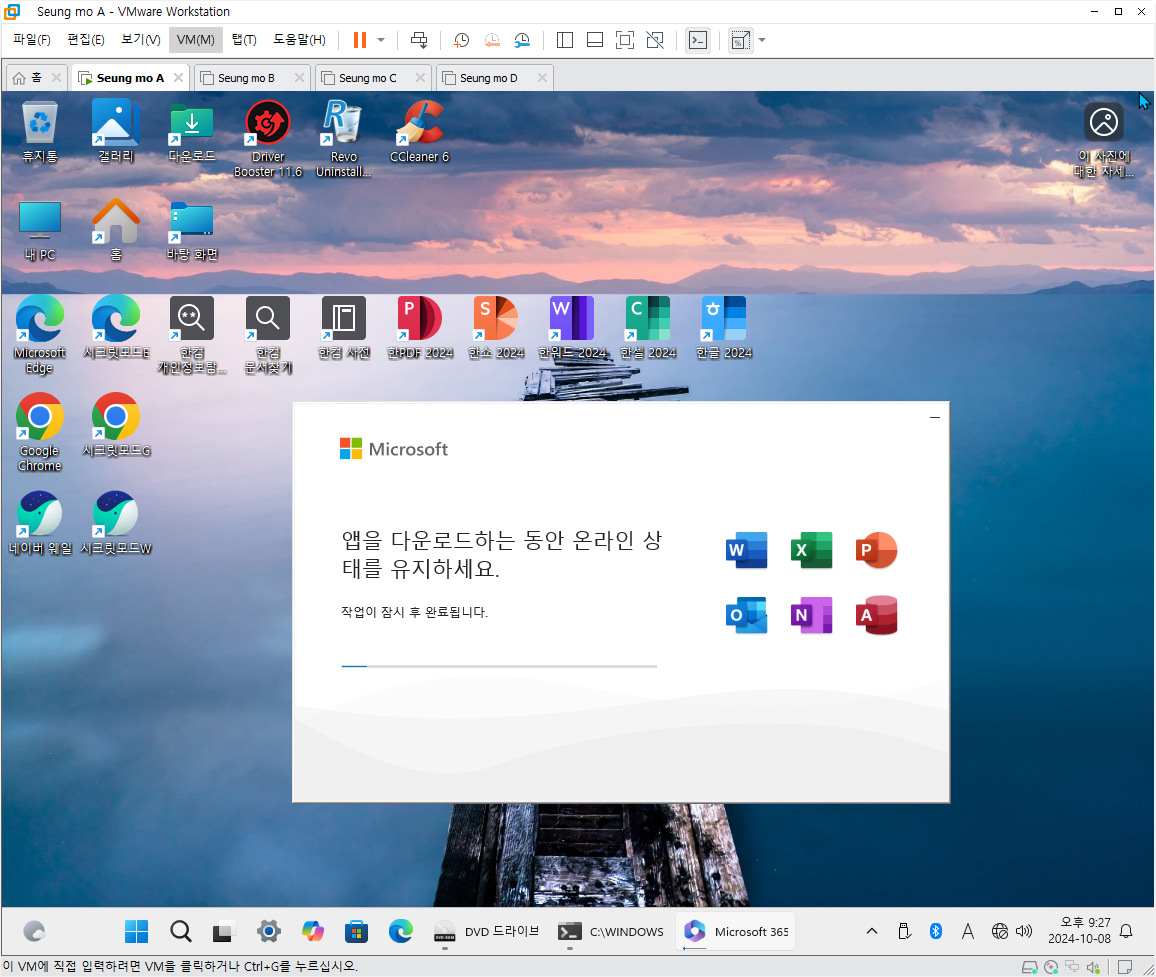Open the power options dropdown arrow
Viewport: 1156px width, 977px height.
click(381, 40)
